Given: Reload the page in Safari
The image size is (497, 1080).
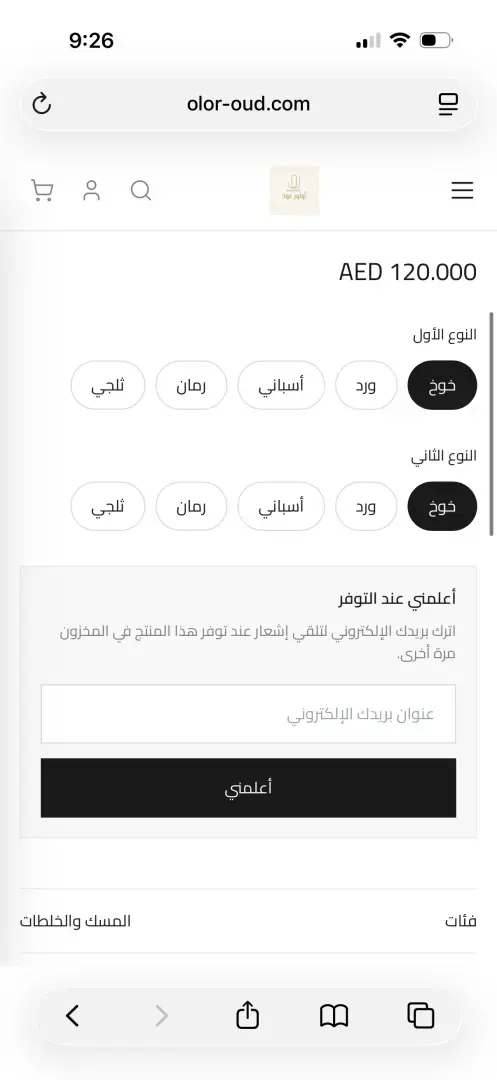Looking at the screenshot, I should [42, 105].
